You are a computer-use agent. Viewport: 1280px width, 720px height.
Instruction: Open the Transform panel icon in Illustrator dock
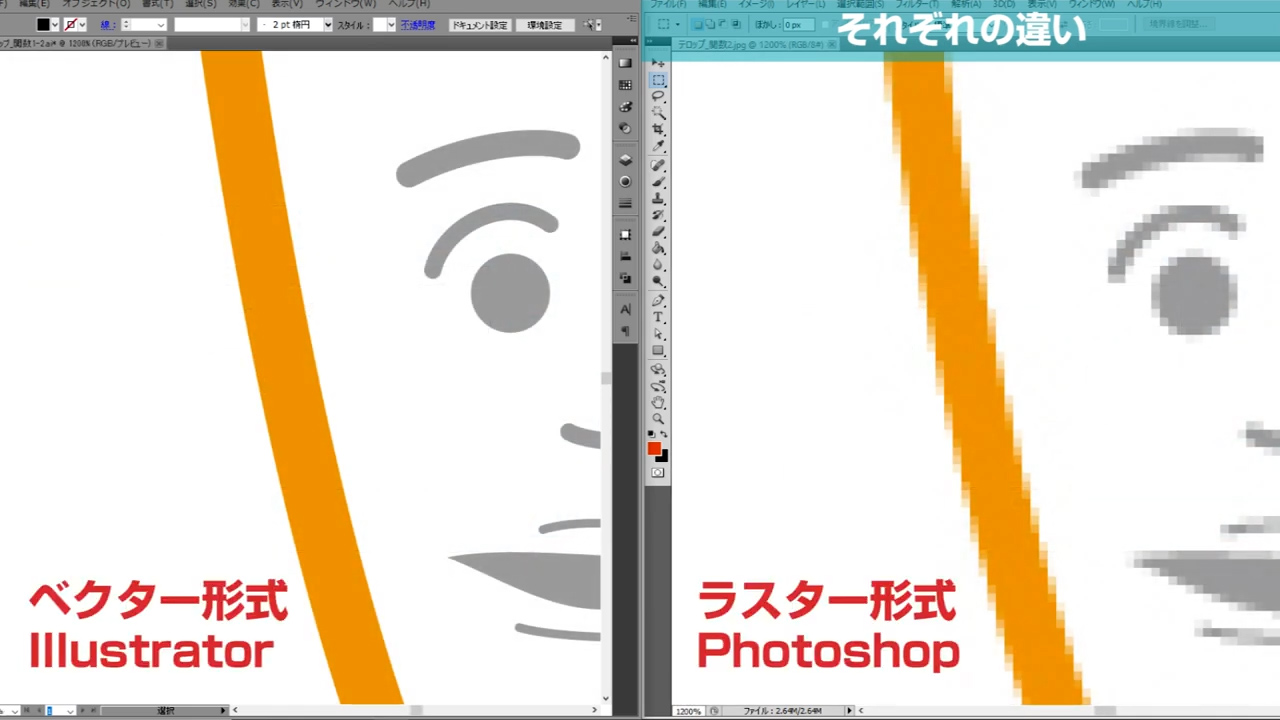coord(625,235)
